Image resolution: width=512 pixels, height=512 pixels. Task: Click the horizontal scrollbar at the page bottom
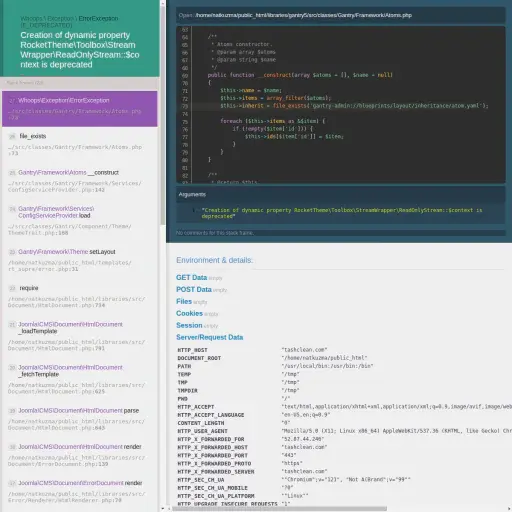point(279,509)
